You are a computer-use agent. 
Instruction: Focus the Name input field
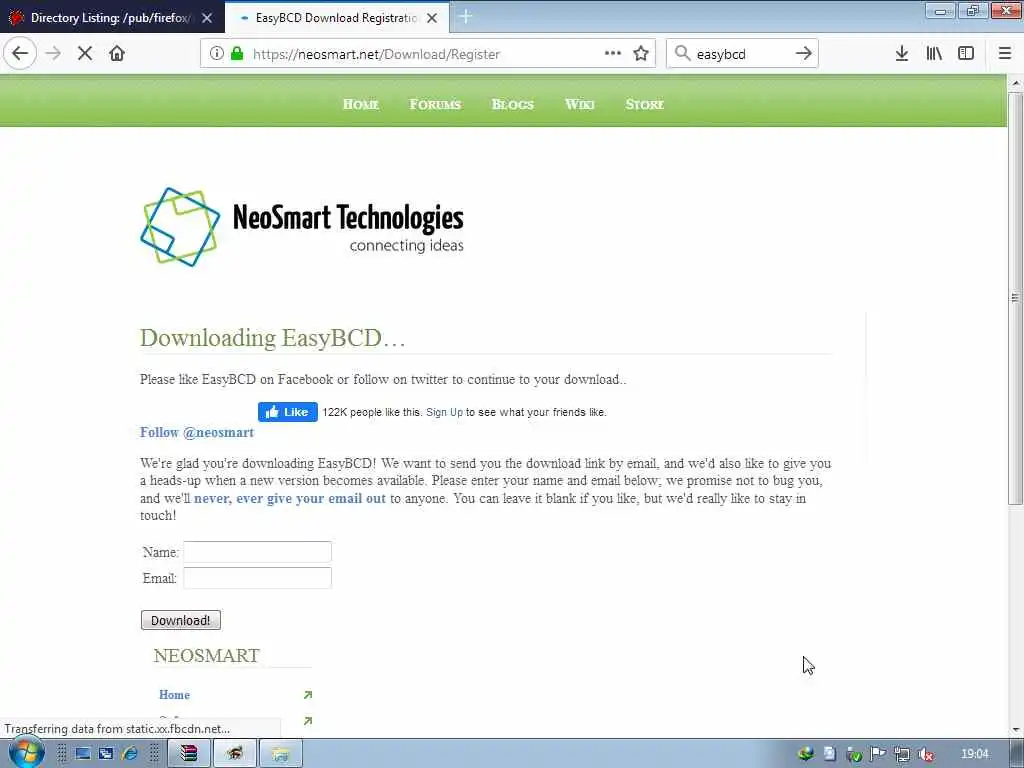[257, 552]
